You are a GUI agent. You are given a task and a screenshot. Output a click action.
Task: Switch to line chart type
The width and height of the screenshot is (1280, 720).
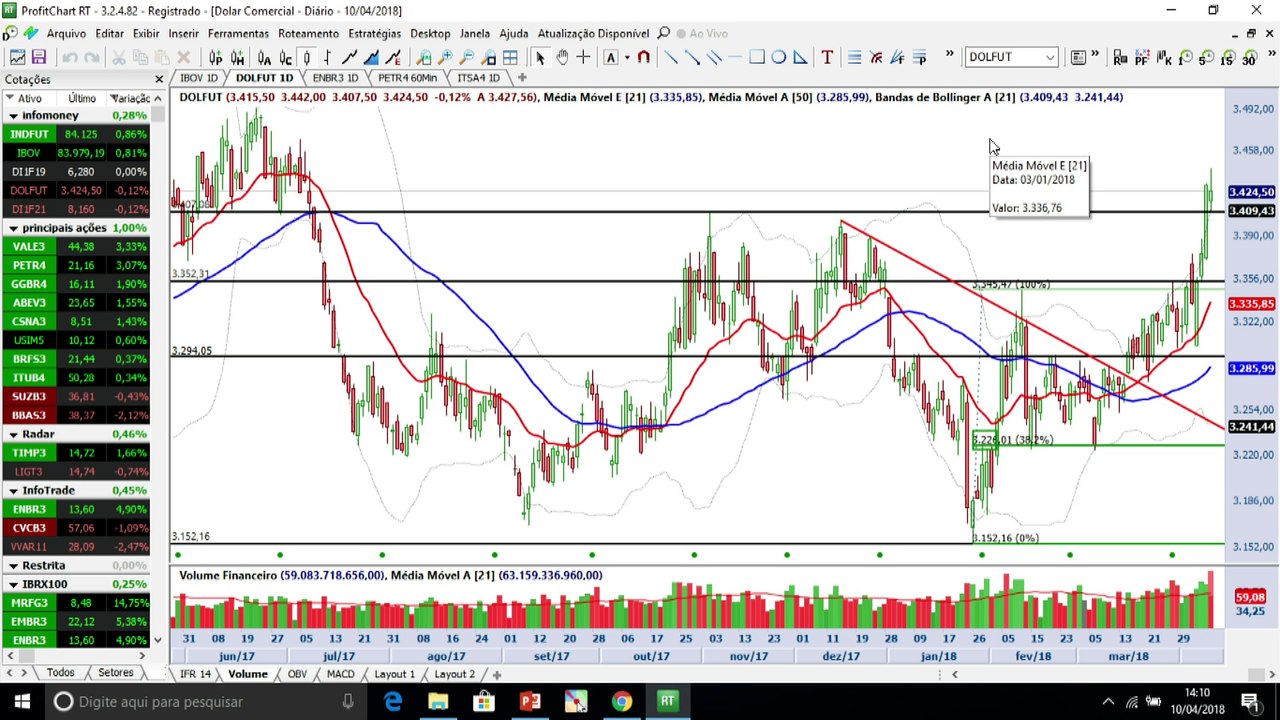(x=350, y=57)
